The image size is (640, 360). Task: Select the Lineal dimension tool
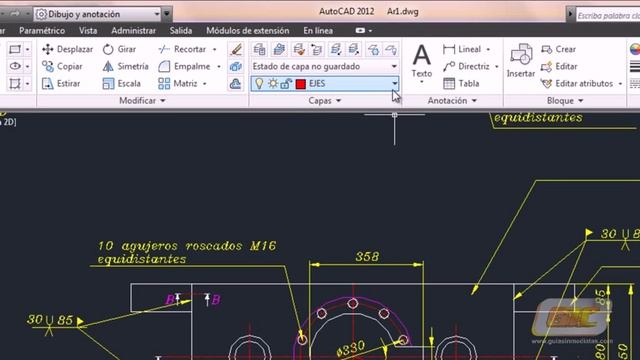click(462, 49)
